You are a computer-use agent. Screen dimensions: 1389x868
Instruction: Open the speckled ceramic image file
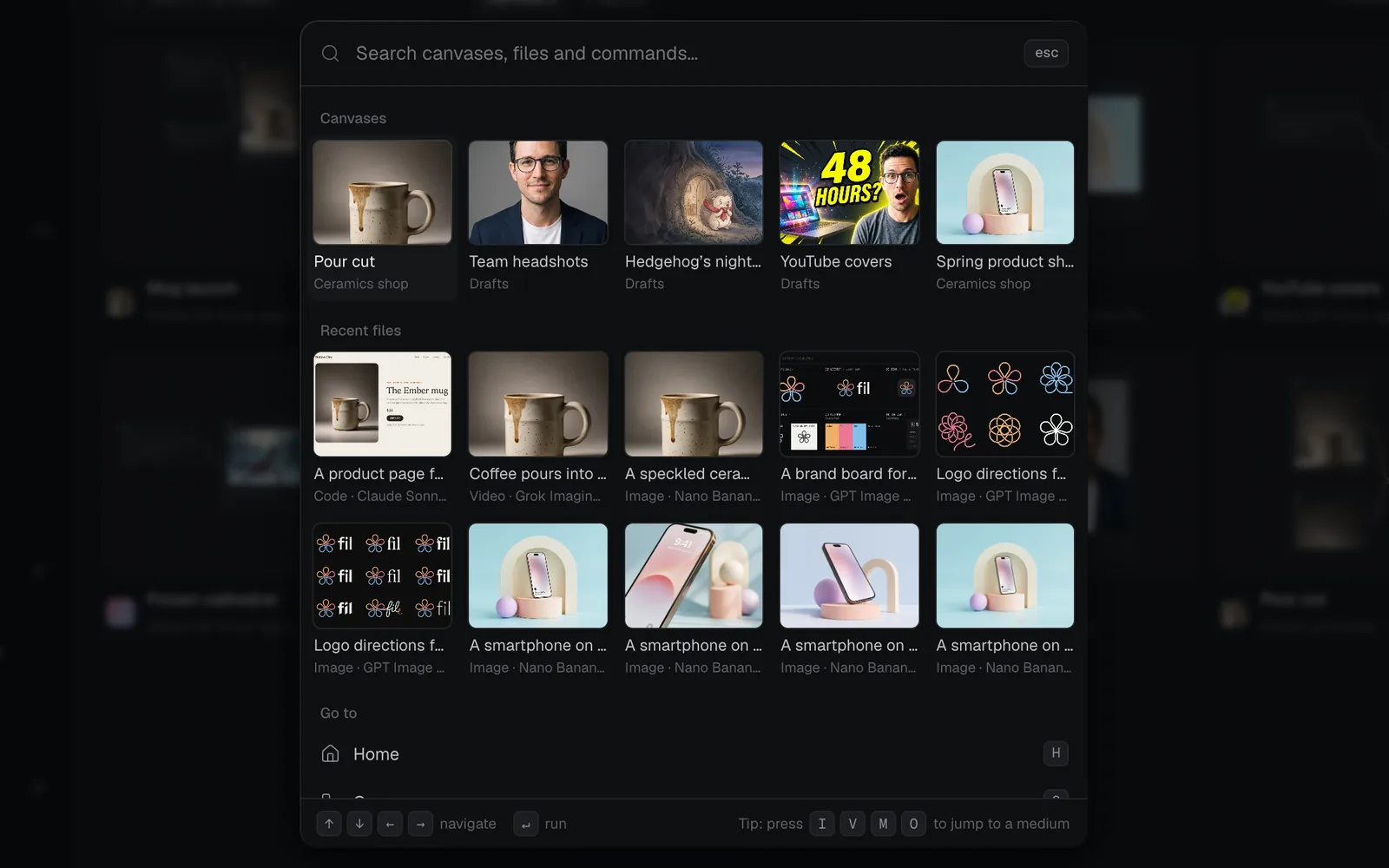694,428
